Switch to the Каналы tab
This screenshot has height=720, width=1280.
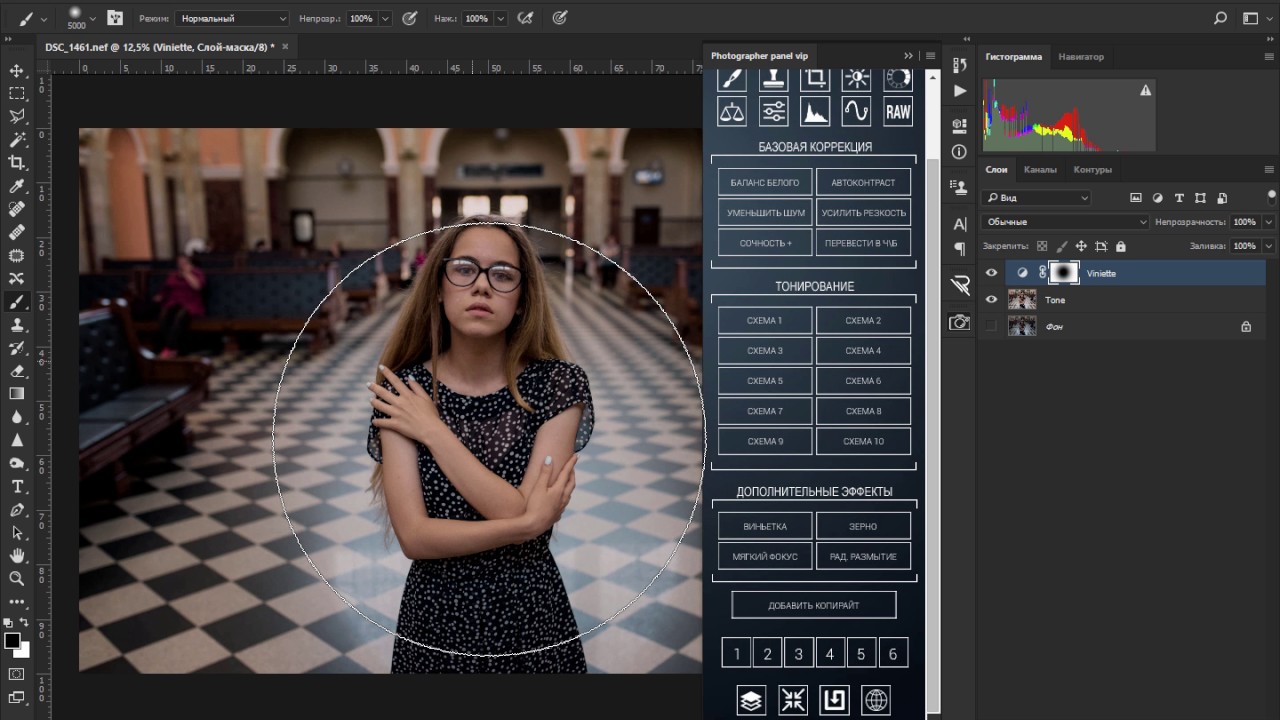[1040, 170]
